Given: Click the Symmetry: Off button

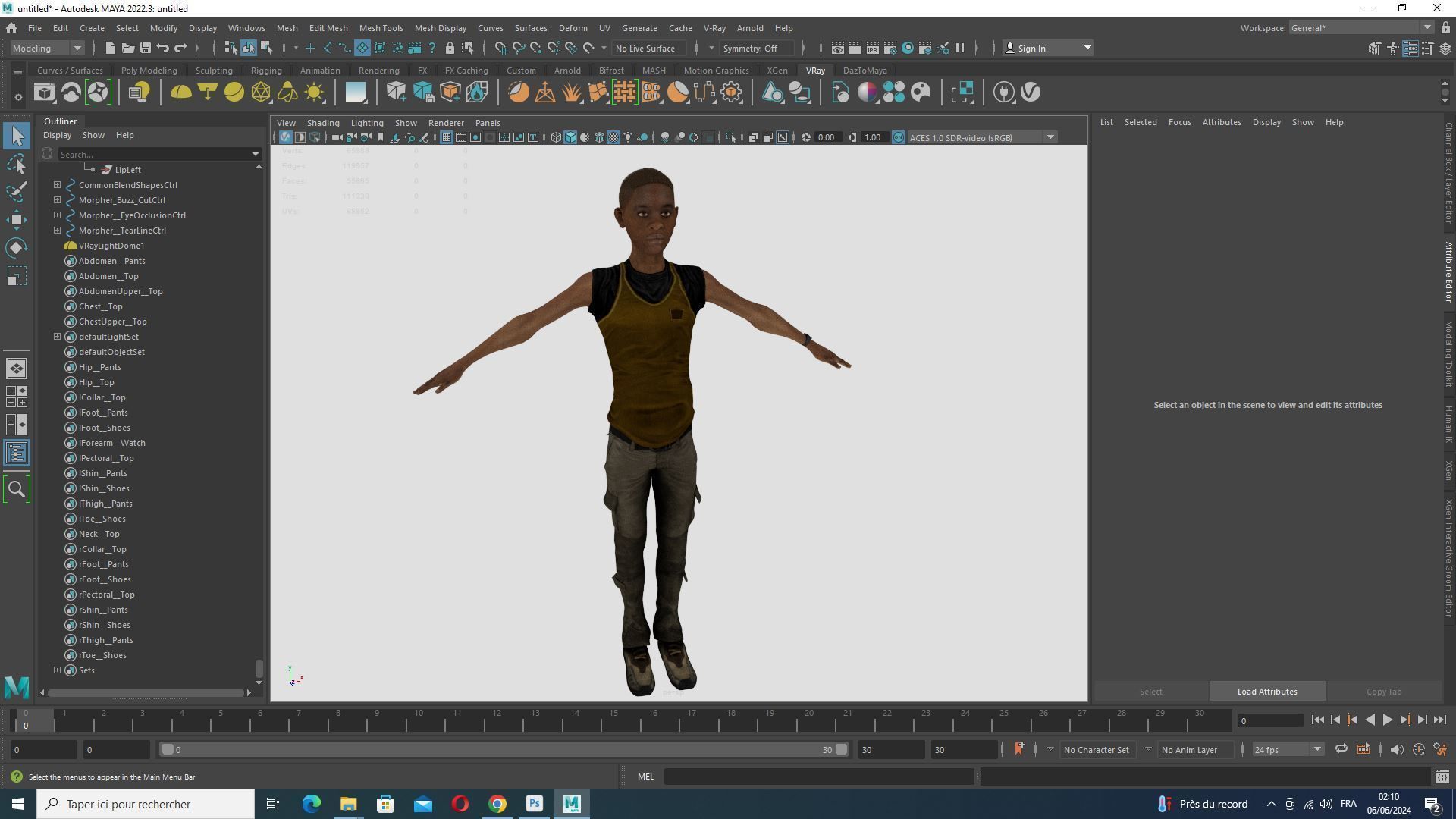Looking at the screenshot, I should [x=758, y=48].
